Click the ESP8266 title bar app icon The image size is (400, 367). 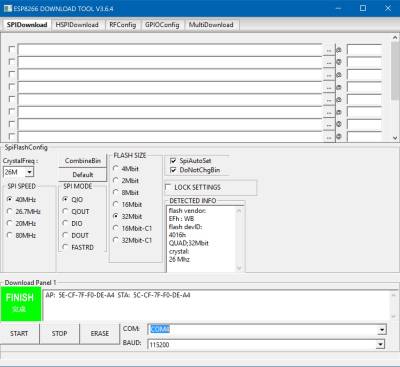[x=8, y=8]
